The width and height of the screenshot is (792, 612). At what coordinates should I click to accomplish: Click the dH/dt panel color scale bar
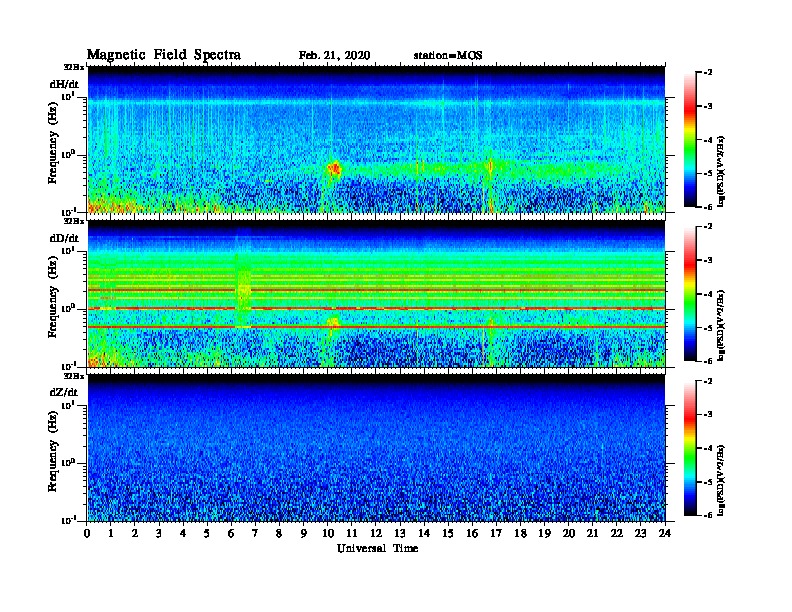[690, 140]
